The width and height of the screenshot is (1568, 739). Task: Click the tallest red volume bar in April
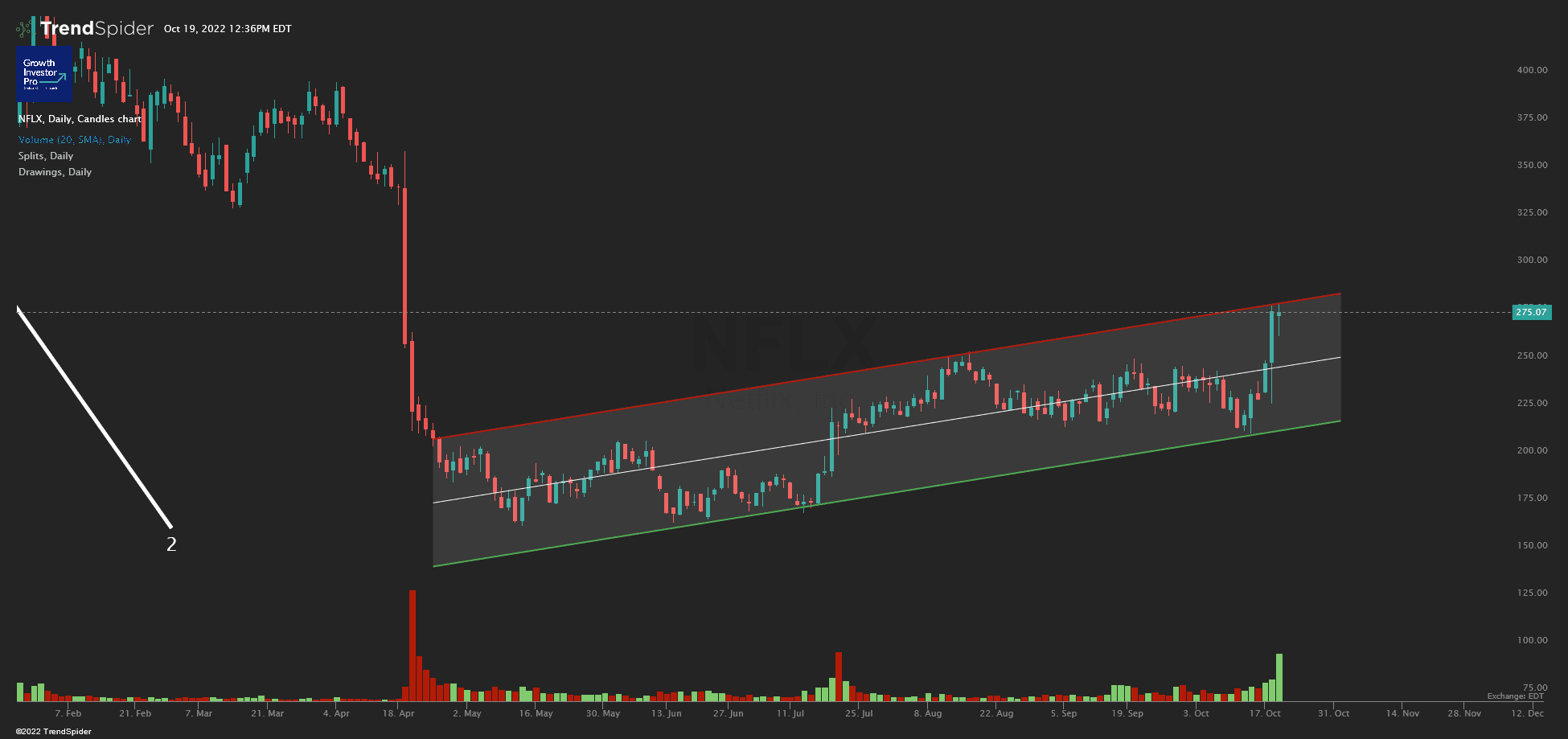click(413, 643)
